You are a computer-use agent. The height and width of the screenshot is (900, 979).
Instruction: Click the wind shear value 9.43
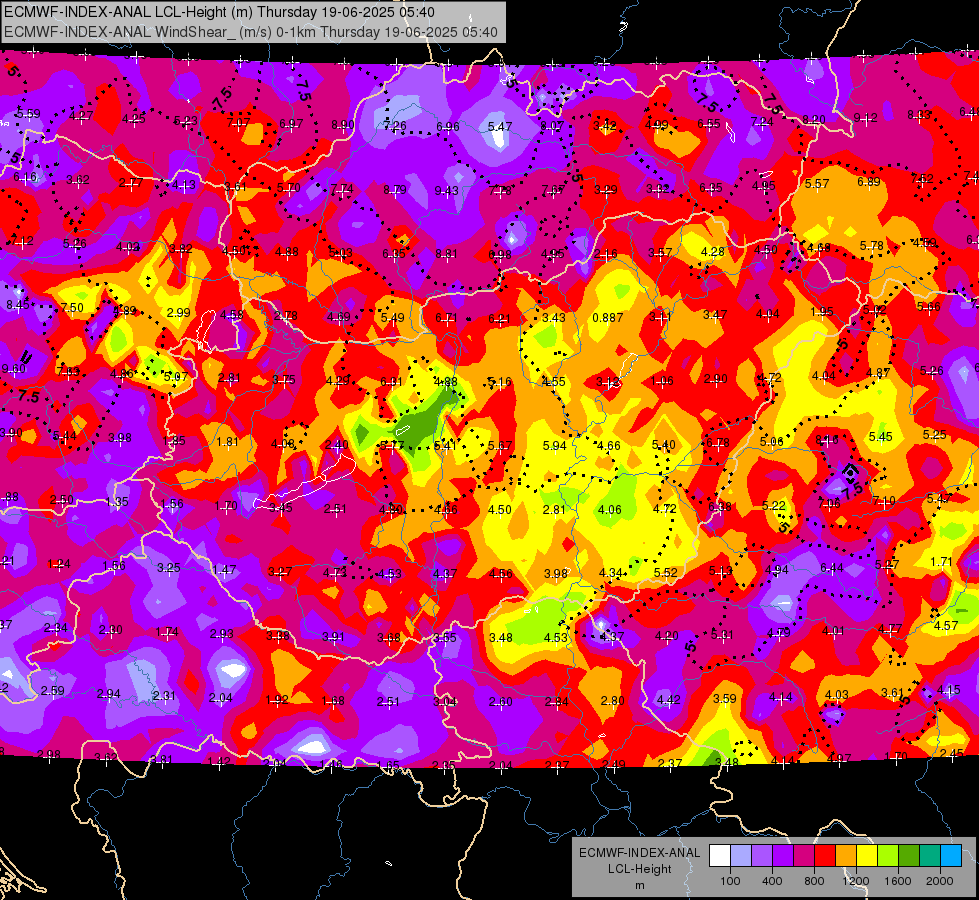[x=446, y=190]
